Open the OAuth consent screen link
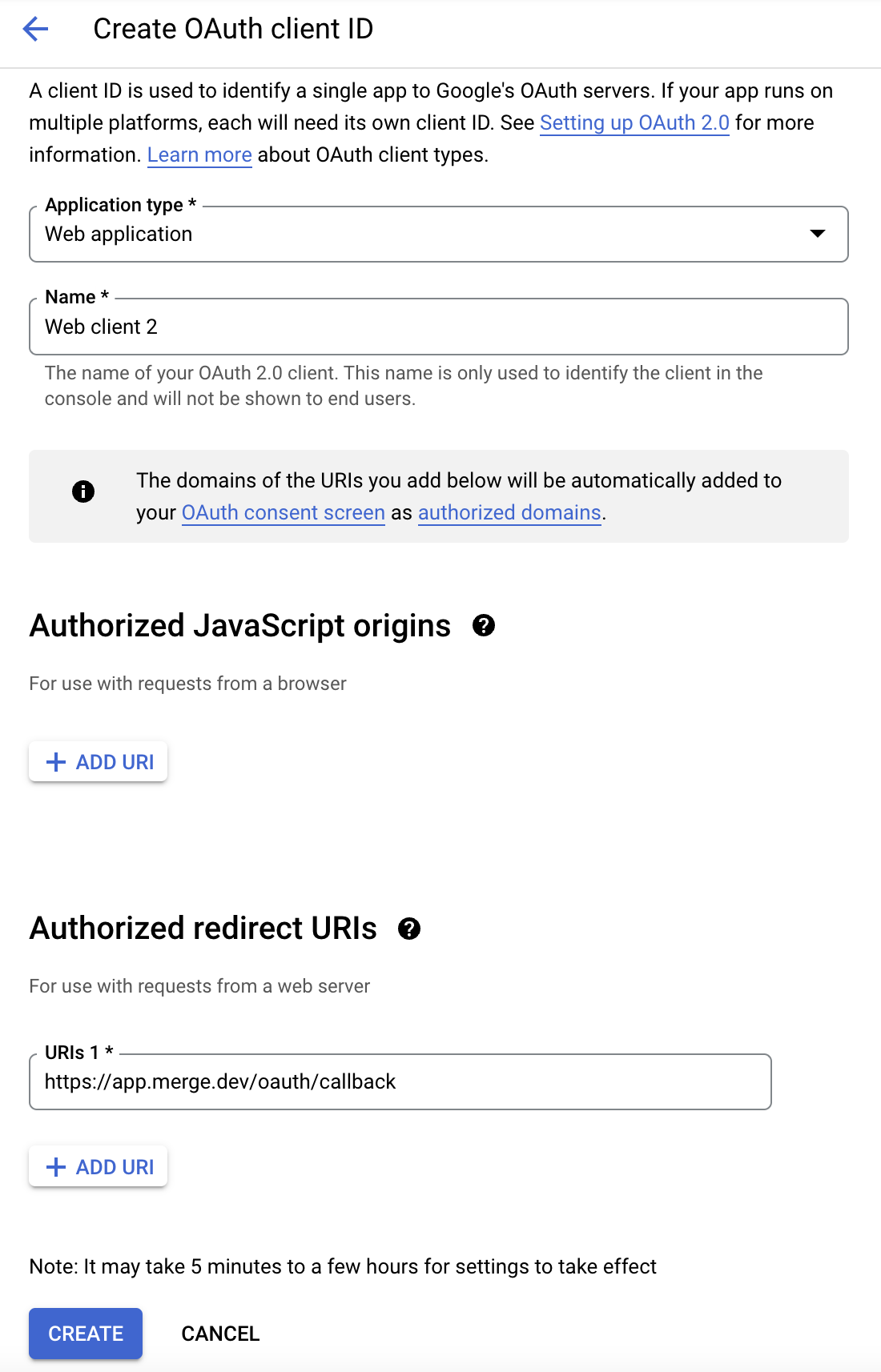 click(284, 513)
